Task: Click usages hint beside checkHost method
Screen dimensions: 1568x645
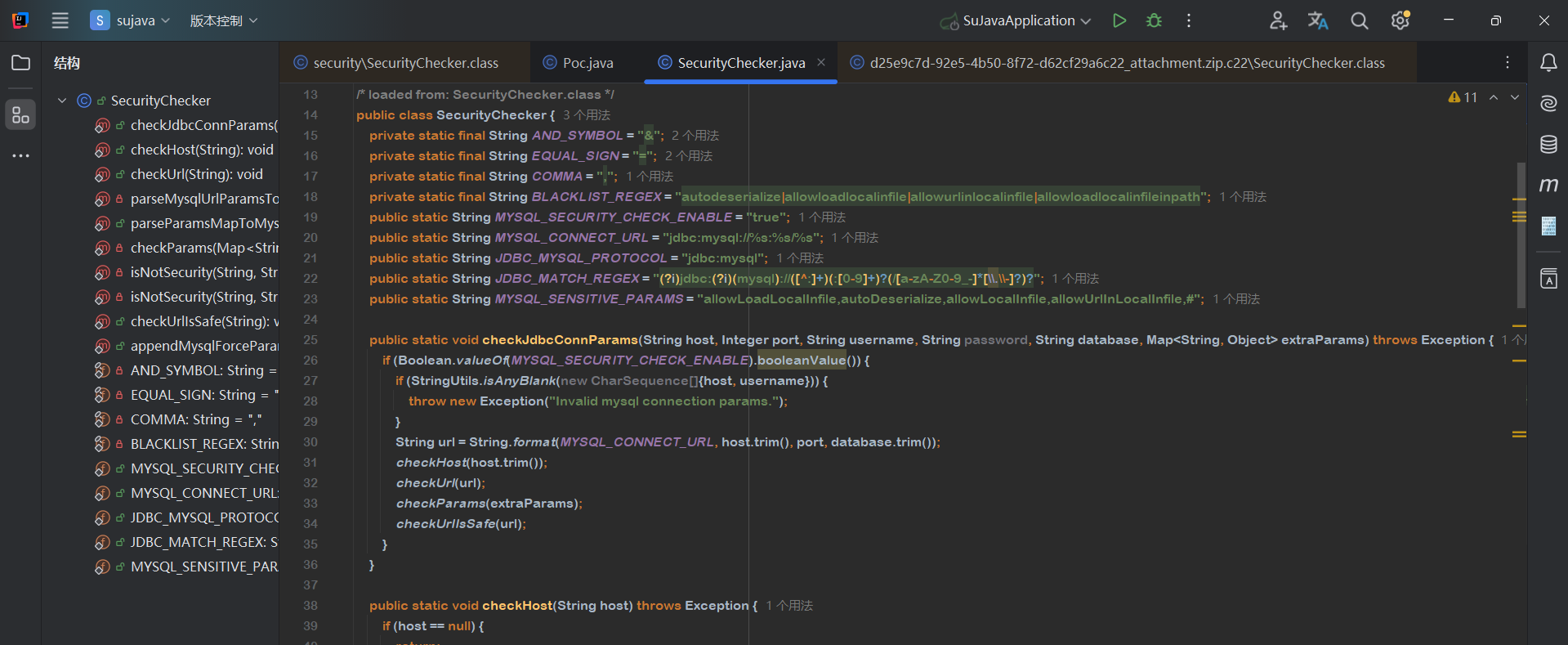Action: 789,606
